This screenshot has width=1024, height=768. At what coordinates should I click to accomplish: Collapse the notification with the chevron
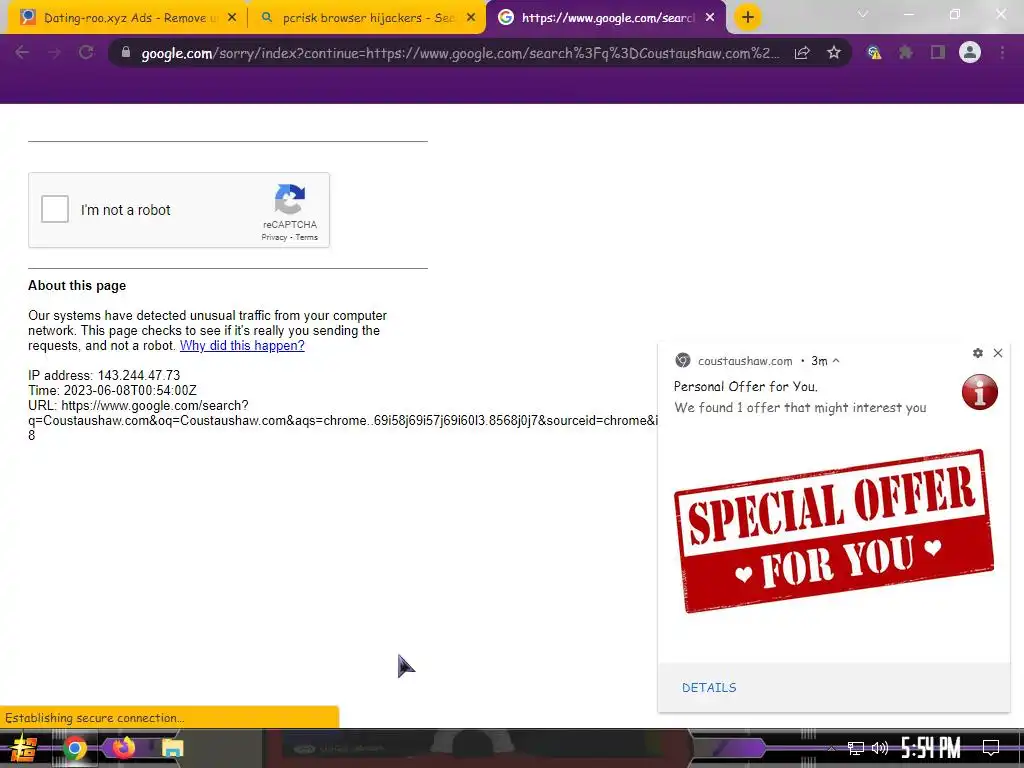pos(836,360)
